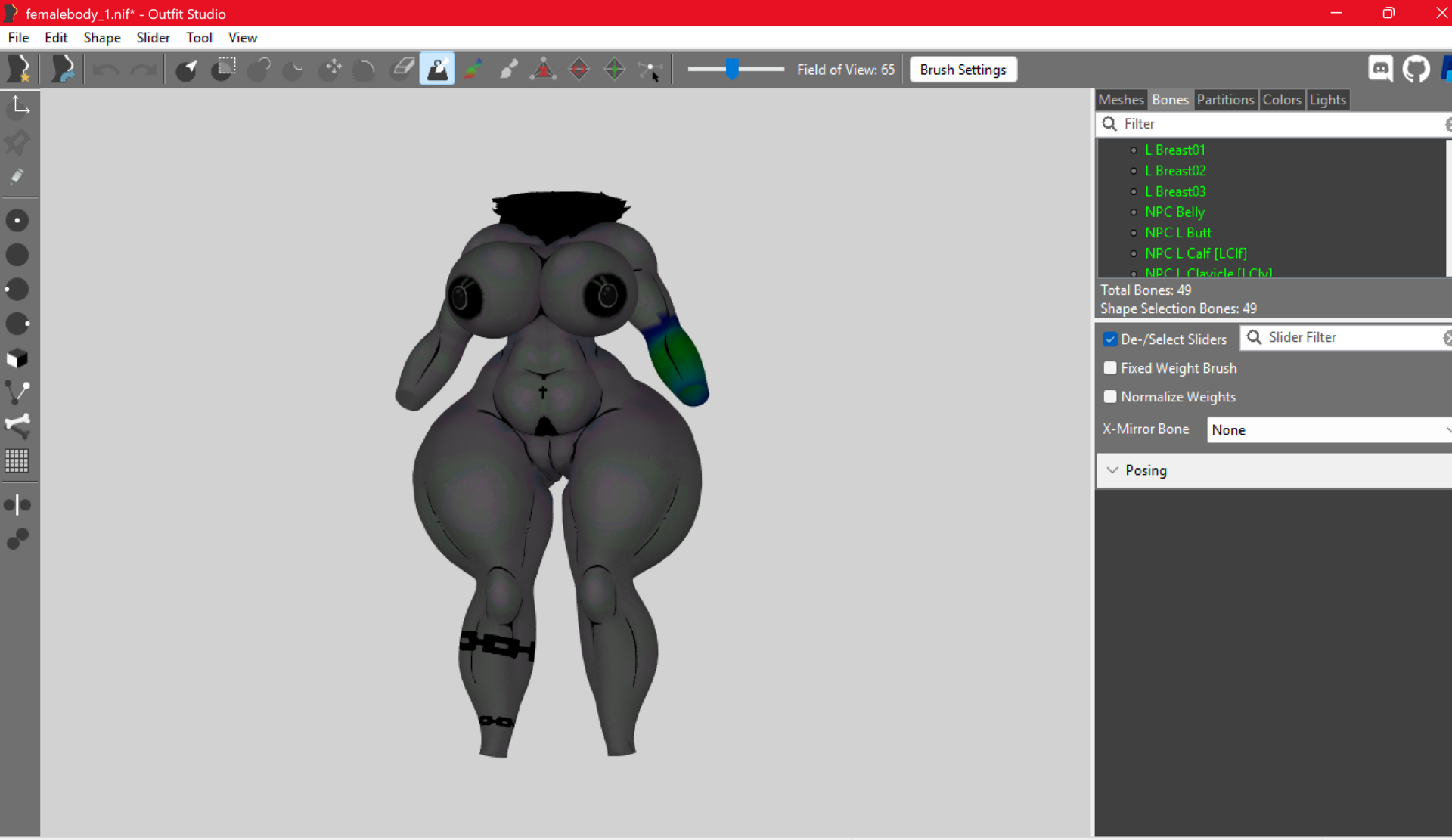Select the Deflate brush tool
The image size is (1452, 840).
tap(293, 70)
